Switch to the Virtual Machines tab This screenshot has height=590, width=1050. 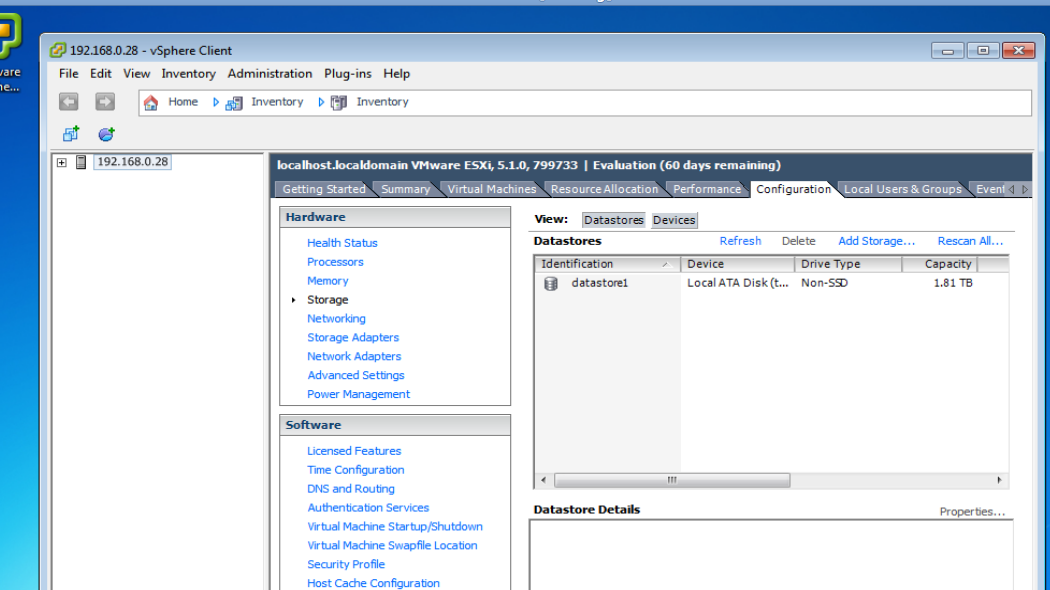point(492,189)
